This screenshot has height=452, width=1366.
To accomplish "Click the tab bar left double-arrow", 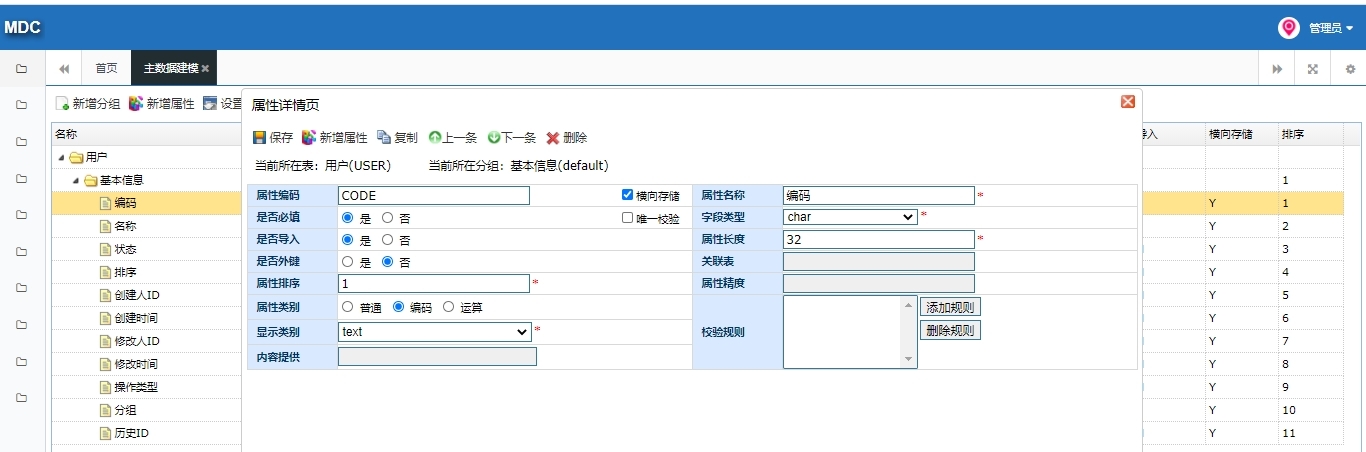I will click(64, 69).
